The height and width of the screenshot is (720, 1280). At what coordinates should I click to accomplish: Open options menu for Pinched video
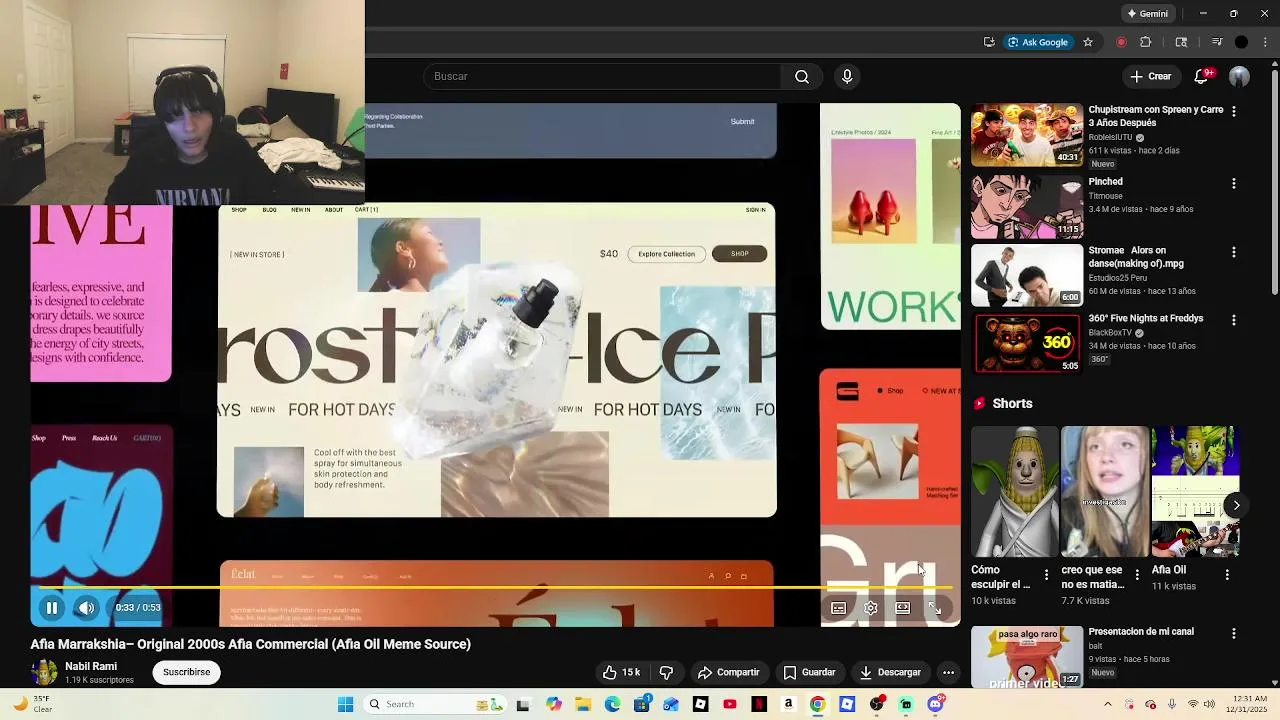1234,184
